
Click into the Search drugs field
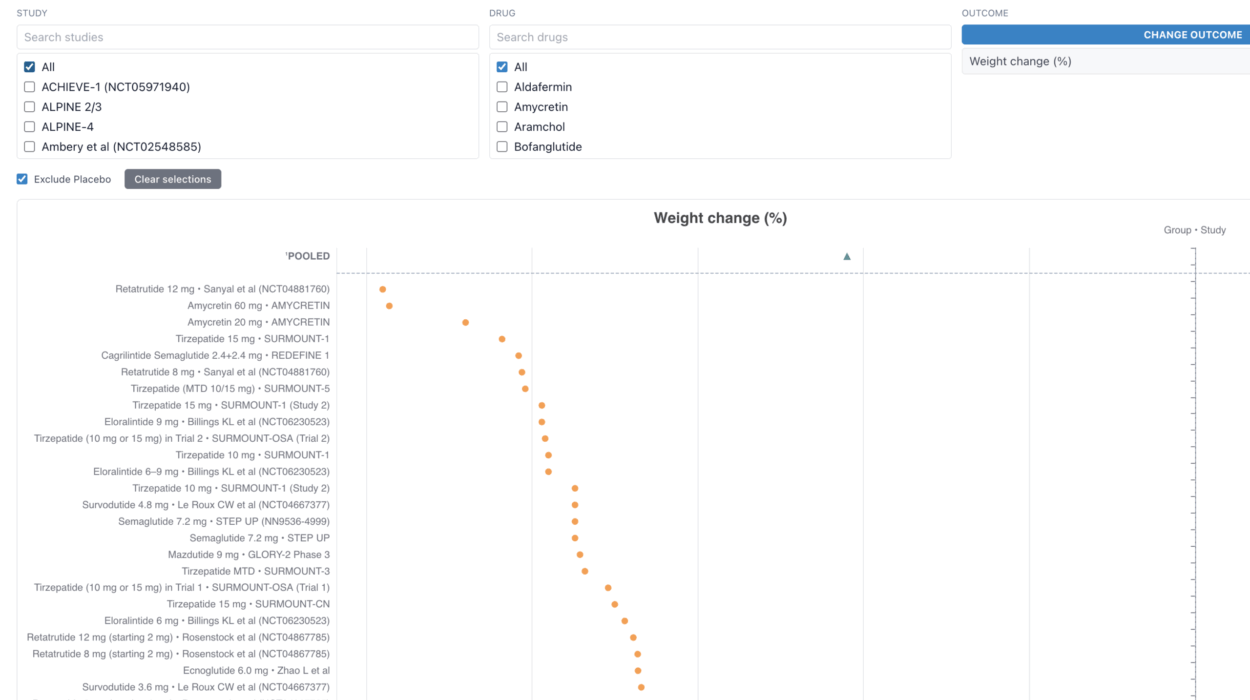point(720,37)
